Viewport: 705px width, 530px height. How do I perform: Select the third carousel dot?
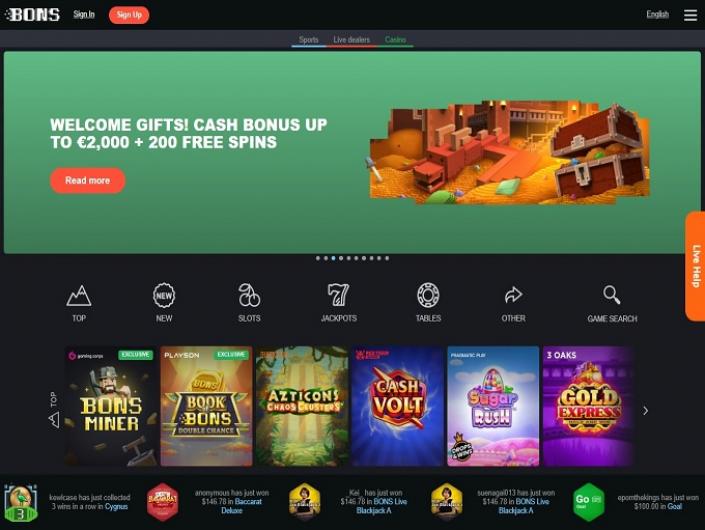click(333, 258)
